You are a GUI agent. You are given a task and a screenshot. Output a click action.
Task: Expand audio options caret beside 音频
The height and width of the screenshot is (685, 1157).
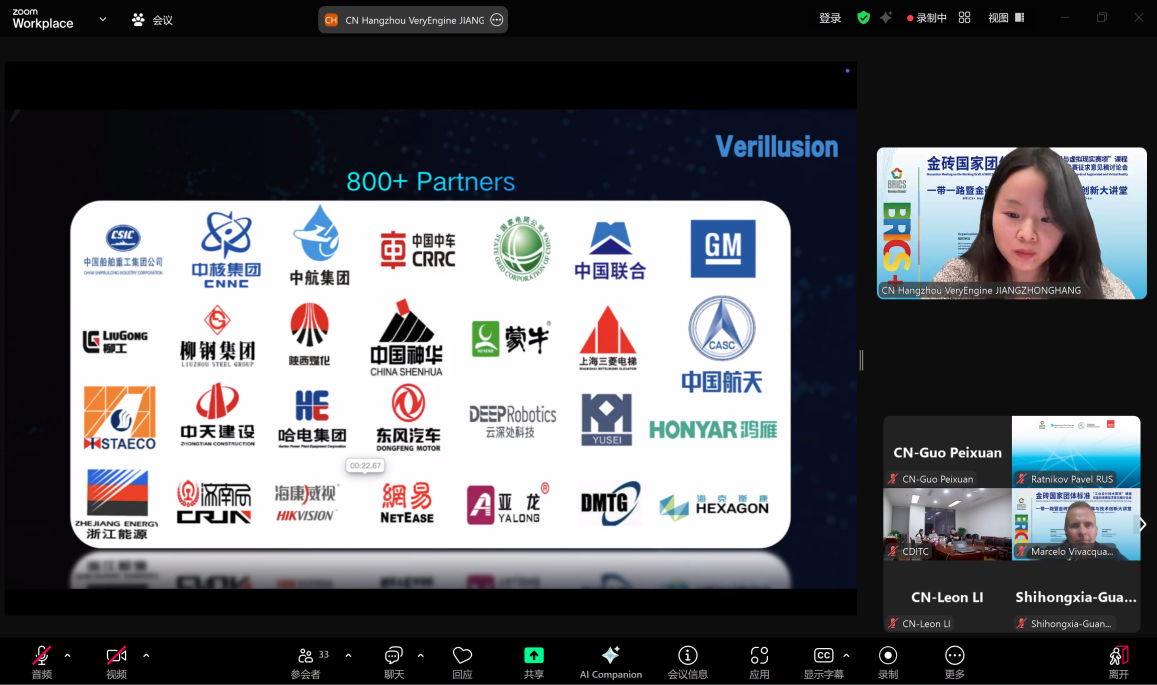coord(67,655)
